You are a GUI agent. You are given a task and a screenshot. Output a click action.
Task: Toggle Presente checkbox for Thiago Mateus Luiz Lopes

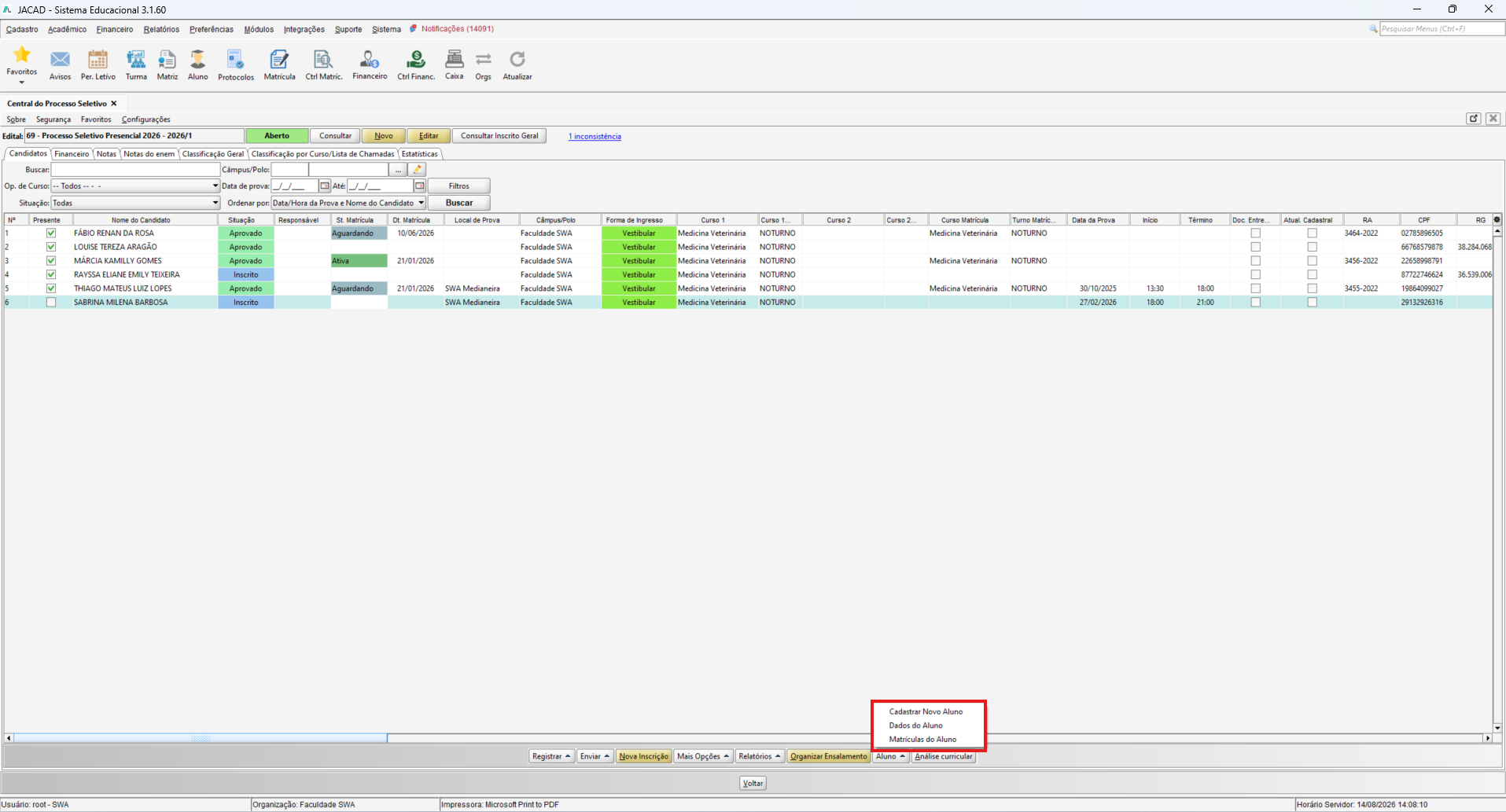tap(51, 288)
